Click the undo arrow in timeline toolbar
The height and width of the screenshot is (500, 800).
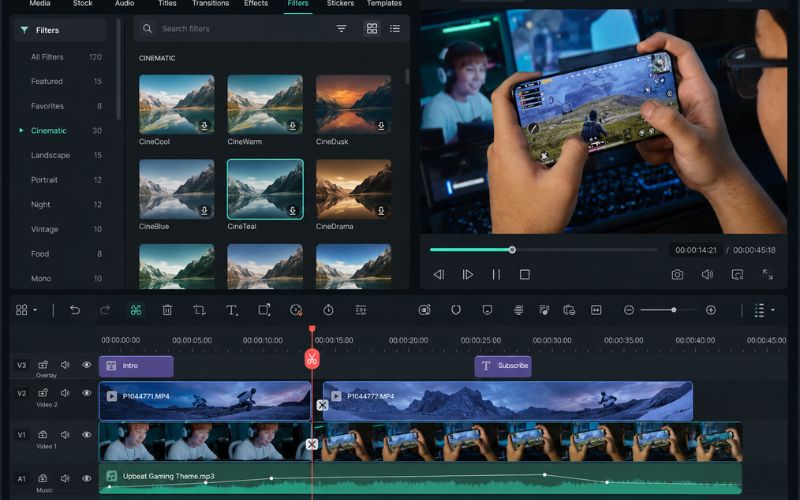(x=74, y=310)
